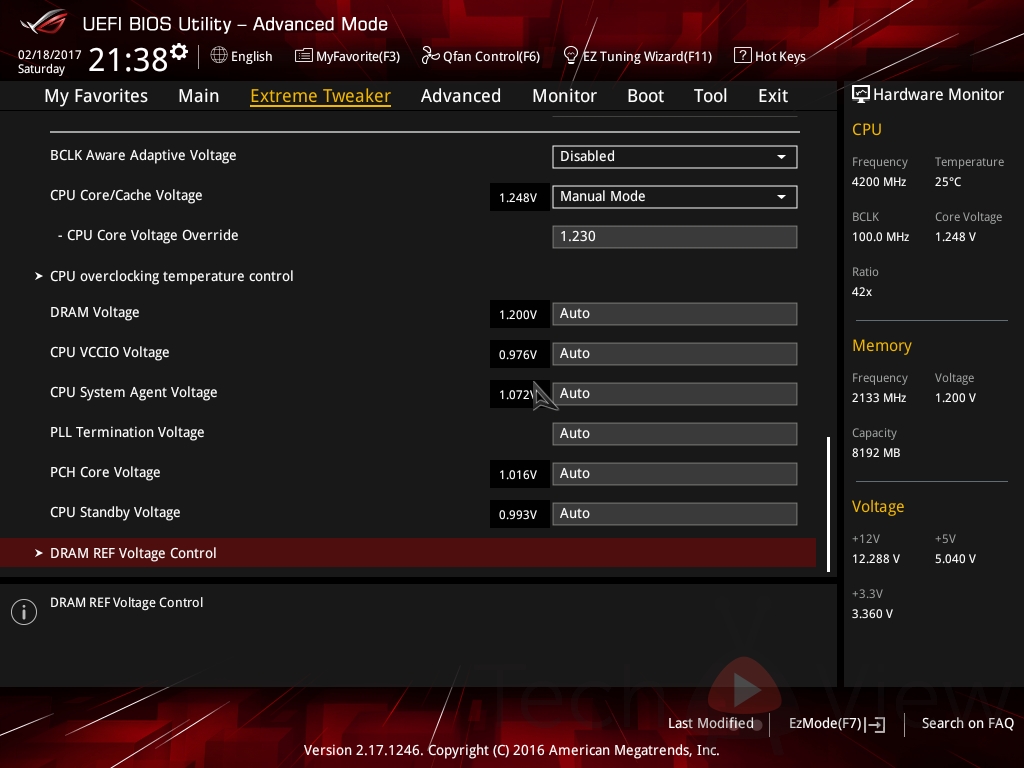
Task: Select the CPU Standby Voltage Auto field
Action: pyautogui.click(x=675, y=513)
